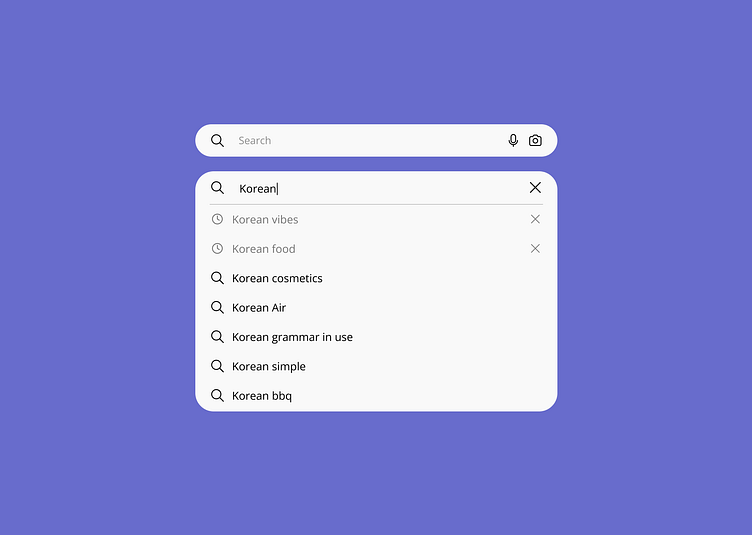Click magnifier icon beside typed Korean
This screenshot has height=535, width=752.
click(x=217, y=188)
